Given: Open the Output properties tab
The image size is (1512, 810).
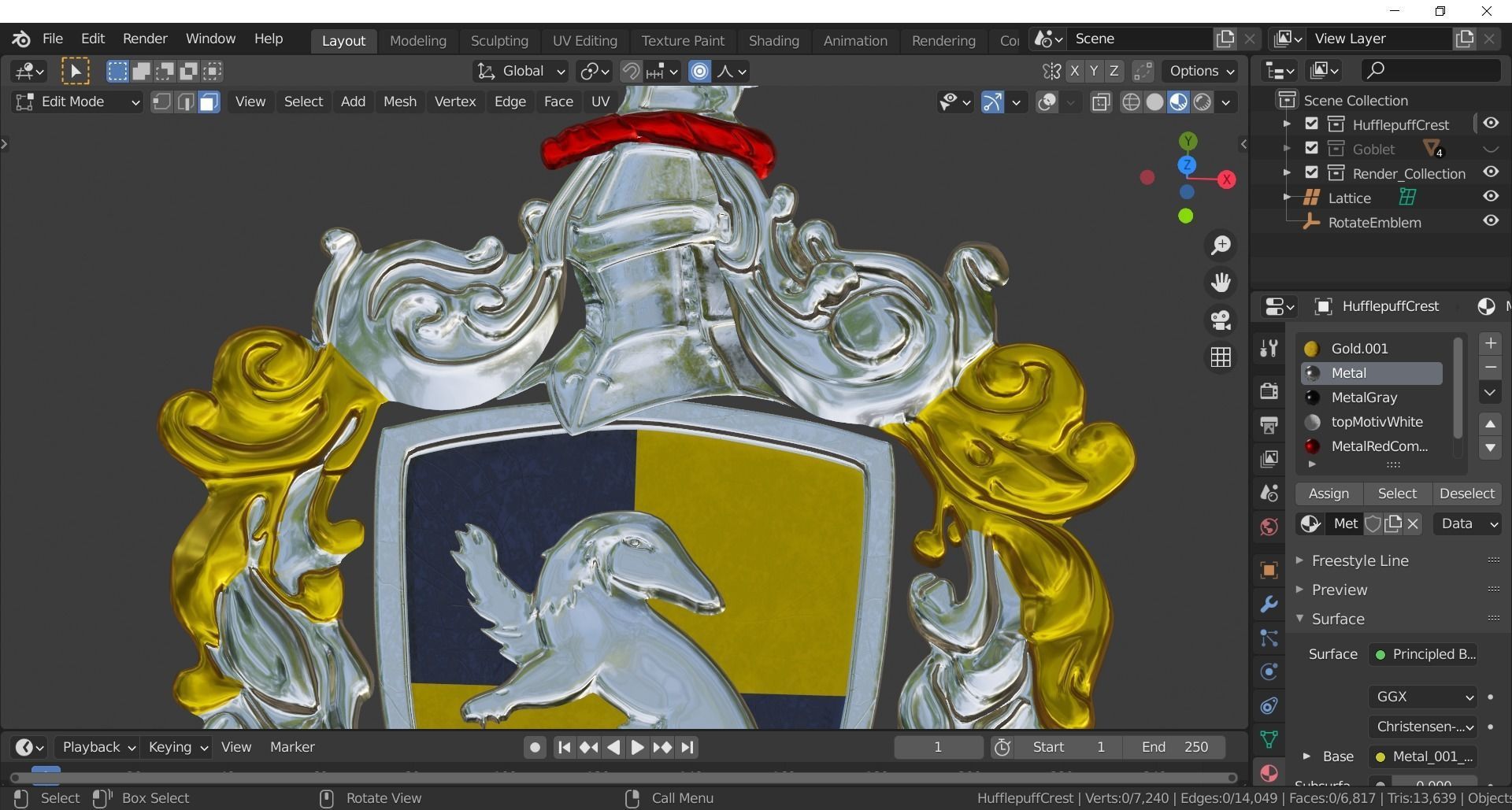Looking at the screenshot, I should coord(1269,425).
